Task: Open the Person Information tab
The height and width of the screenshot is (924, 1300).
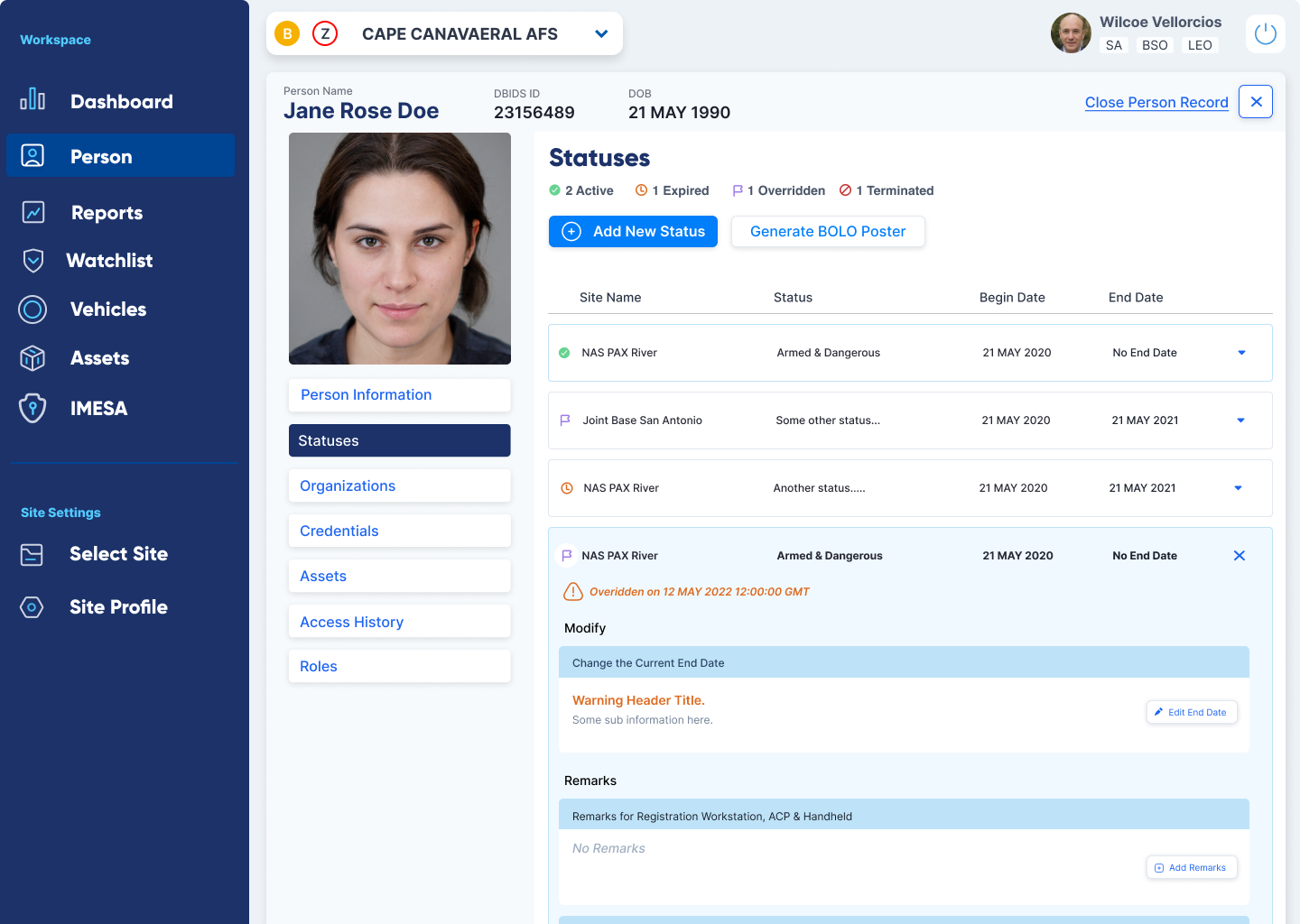Action: coord(400,395)
